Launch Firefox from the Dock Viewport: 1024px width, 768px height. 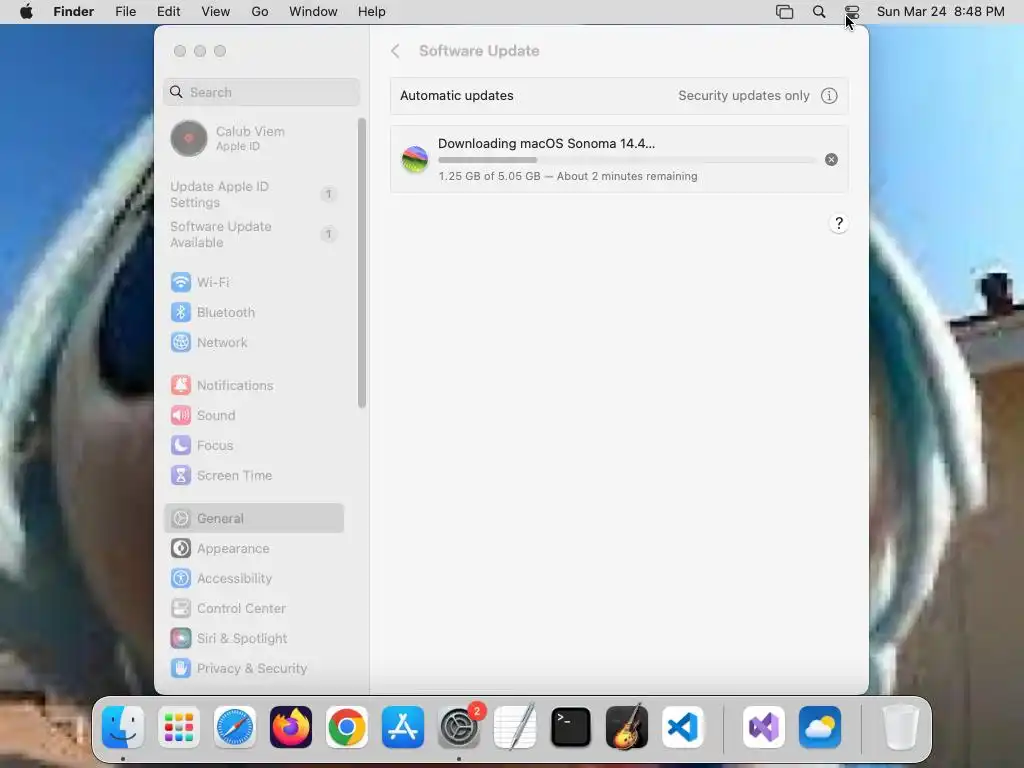(x=291, y=727)
